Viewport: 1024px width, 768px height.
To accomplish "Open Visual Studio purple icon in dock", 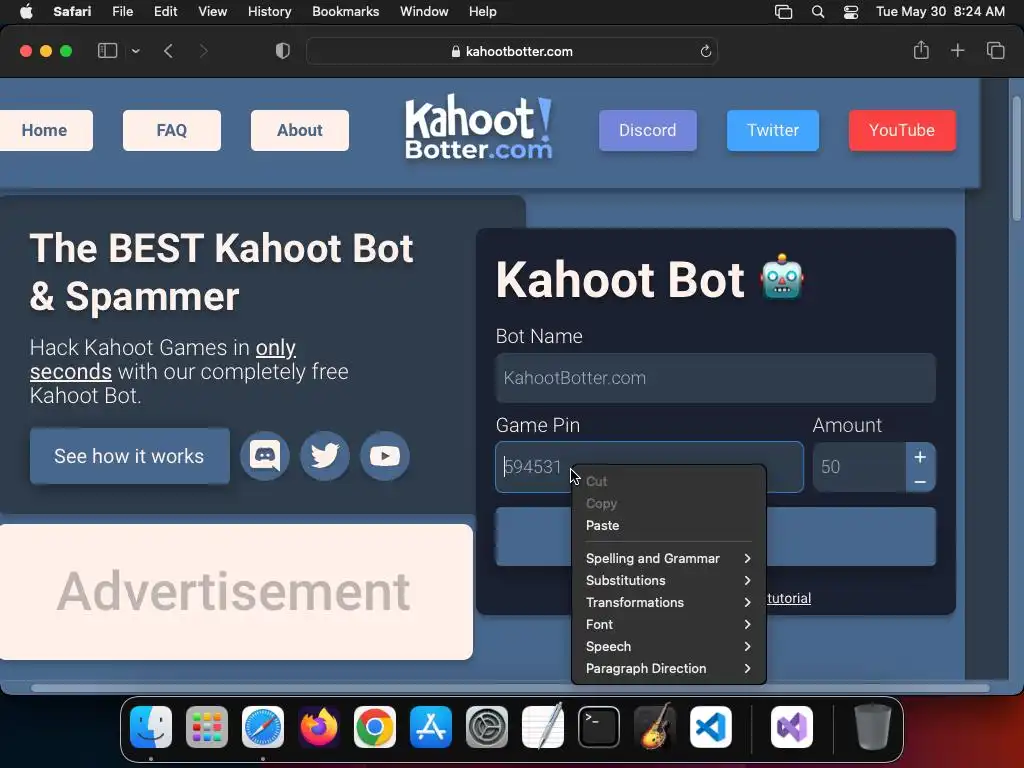I will (x=792, y=727).
